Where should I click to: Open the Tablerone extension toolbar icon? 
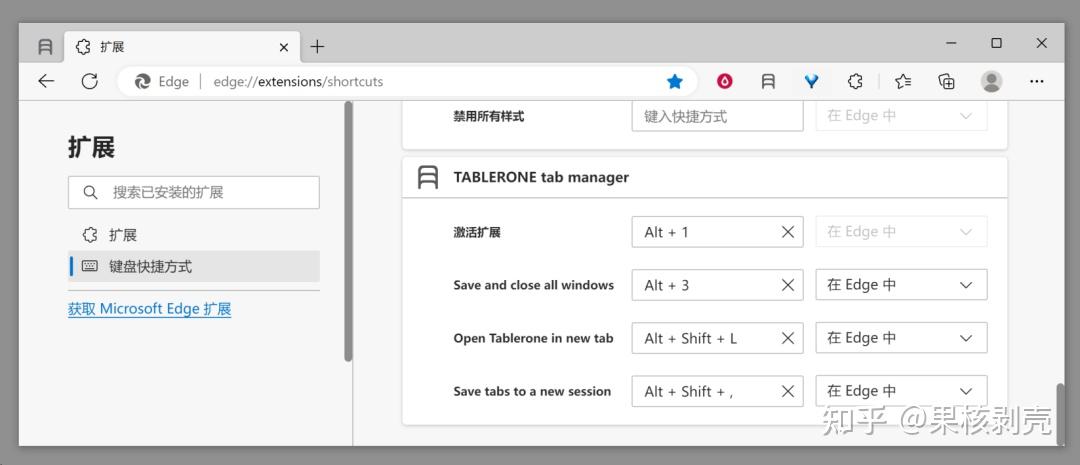[768, 82]
